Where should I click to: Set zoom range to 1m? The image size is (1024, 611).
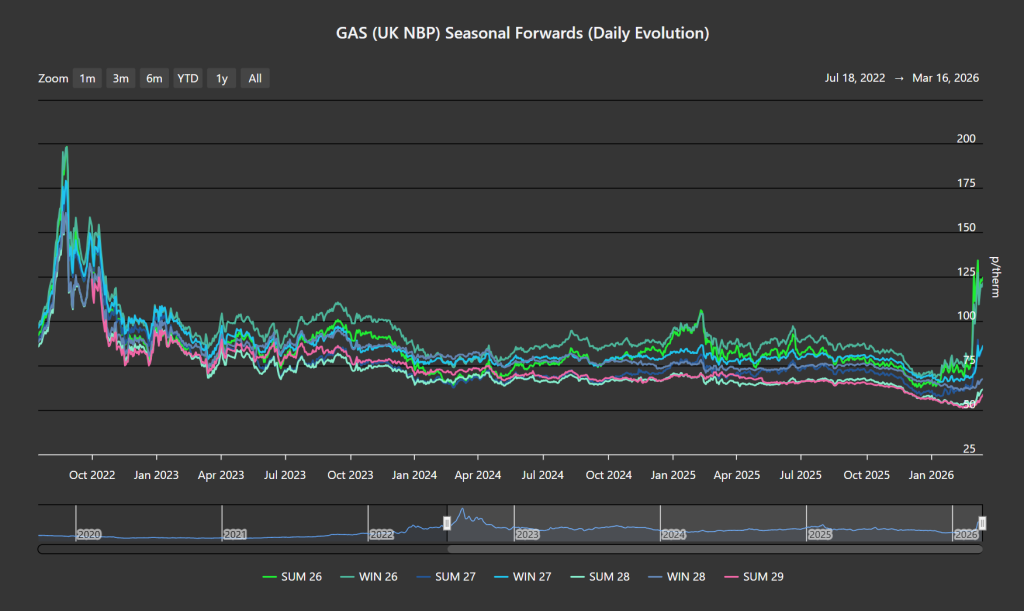(x=88, y=78)
